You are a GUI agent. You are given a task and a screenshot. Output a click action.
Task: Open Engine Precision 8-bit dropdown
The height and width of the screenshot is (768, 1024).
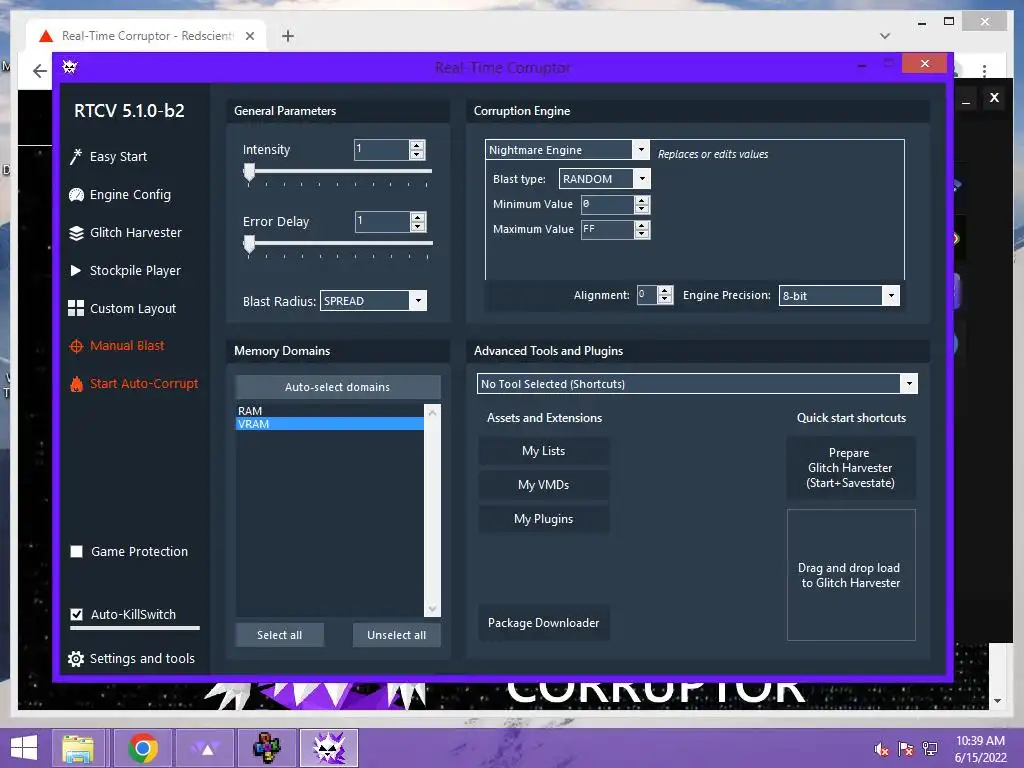point(891,295)
